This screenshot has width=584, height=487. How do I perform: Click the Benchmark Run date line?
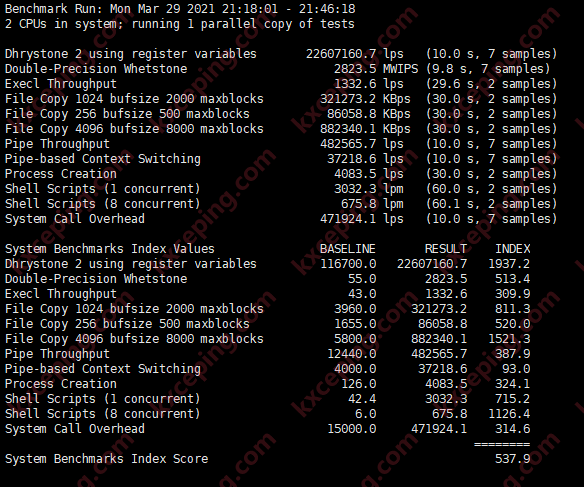[x=180, y=9]
